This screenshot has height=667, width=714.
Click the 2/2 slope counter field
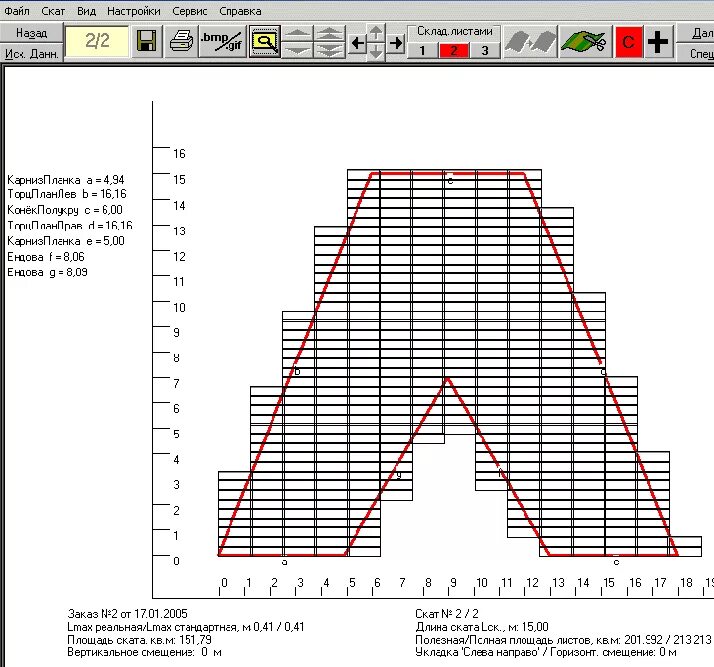[x=97, y=41]
